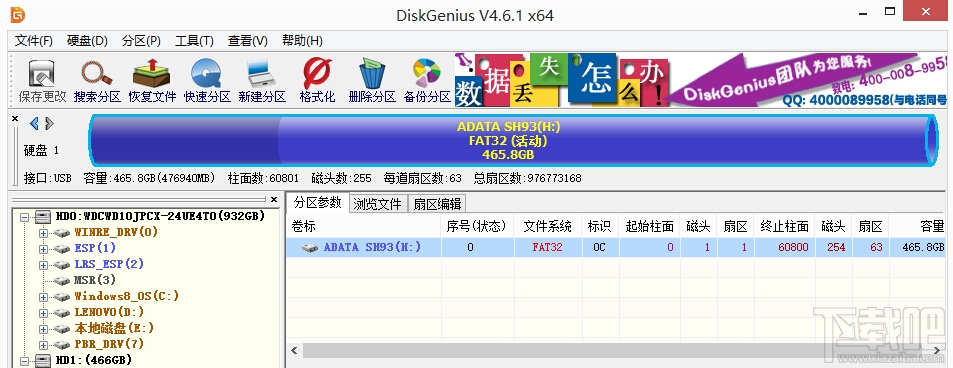The image size is (953, 368).
Task: Open the 文件(F) menu
Action: click(34, 41)
